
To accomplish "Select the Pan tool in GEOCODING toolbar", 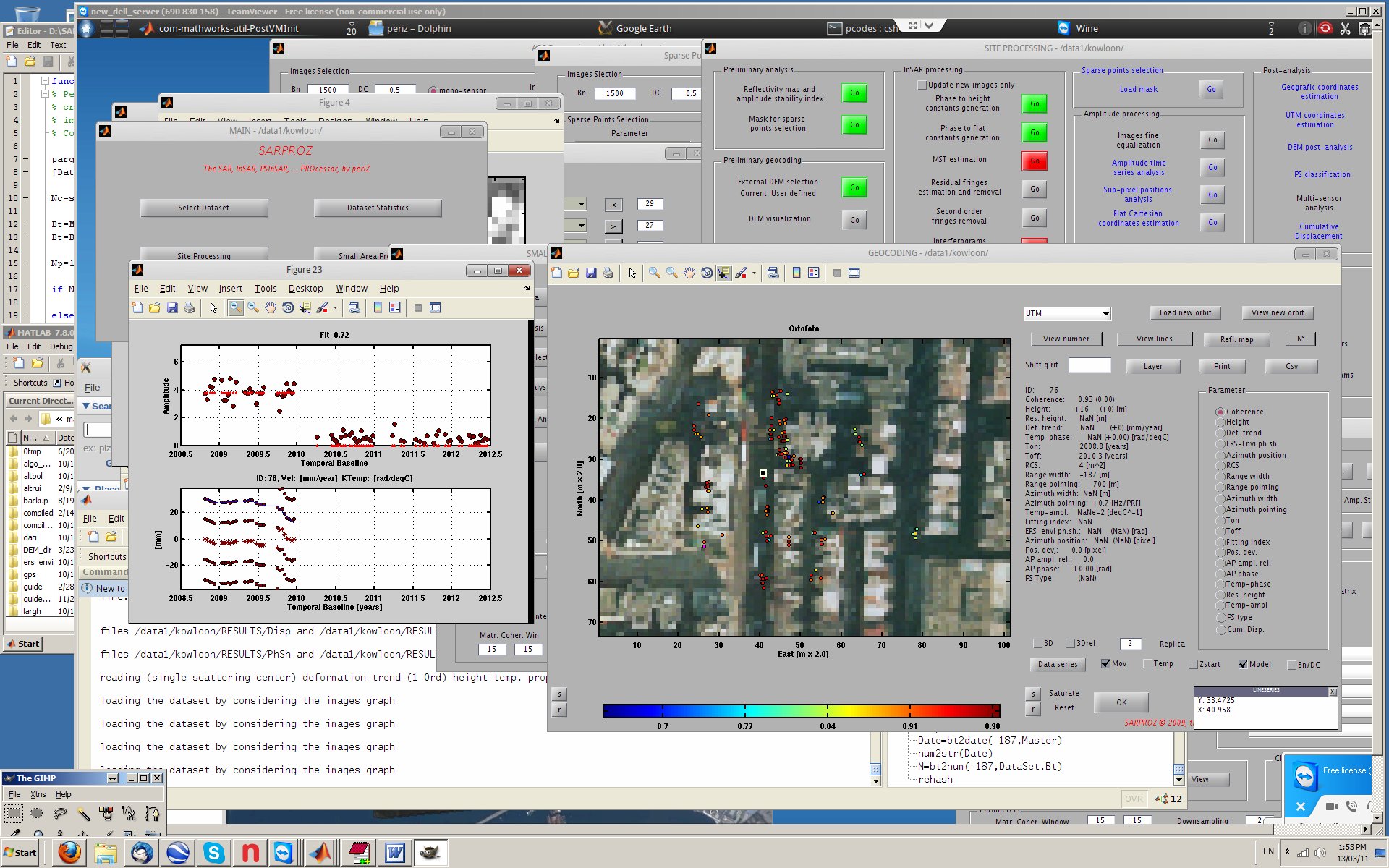I will pyautogui.click(x=689, y=273).
